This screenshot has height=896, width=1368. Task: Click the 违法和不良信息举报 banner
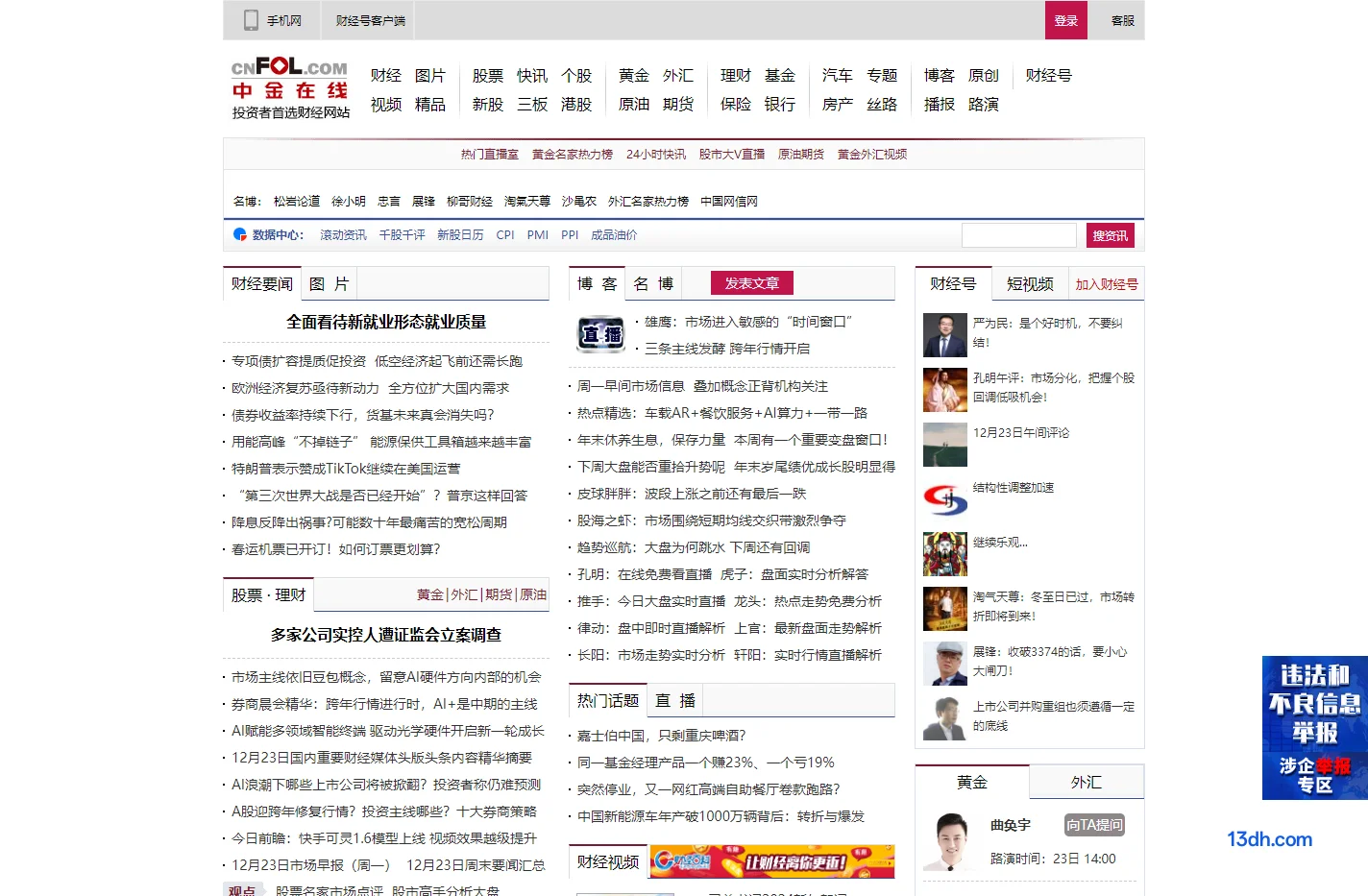(1314, 728)
